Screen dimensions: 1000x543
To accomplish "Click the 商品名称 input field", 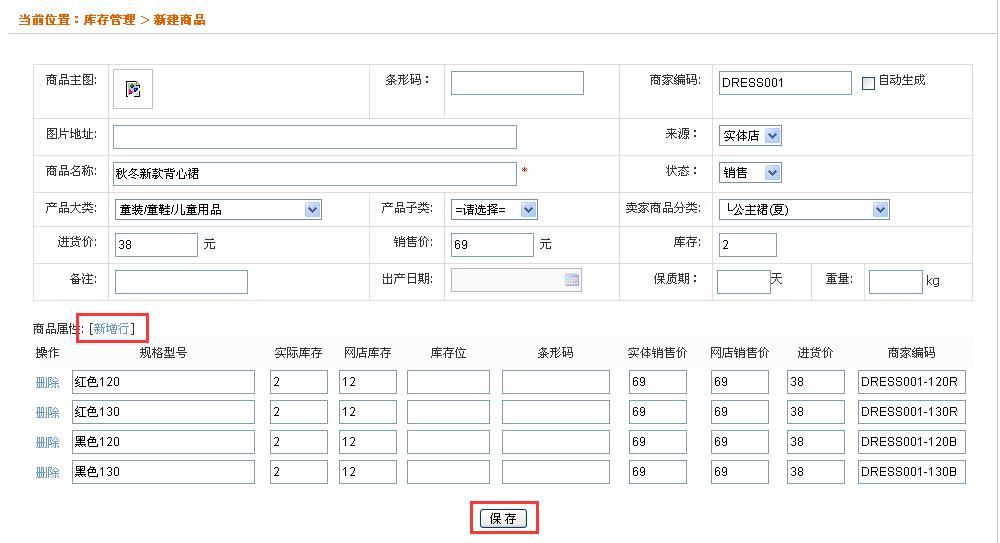I will point(314,173).
